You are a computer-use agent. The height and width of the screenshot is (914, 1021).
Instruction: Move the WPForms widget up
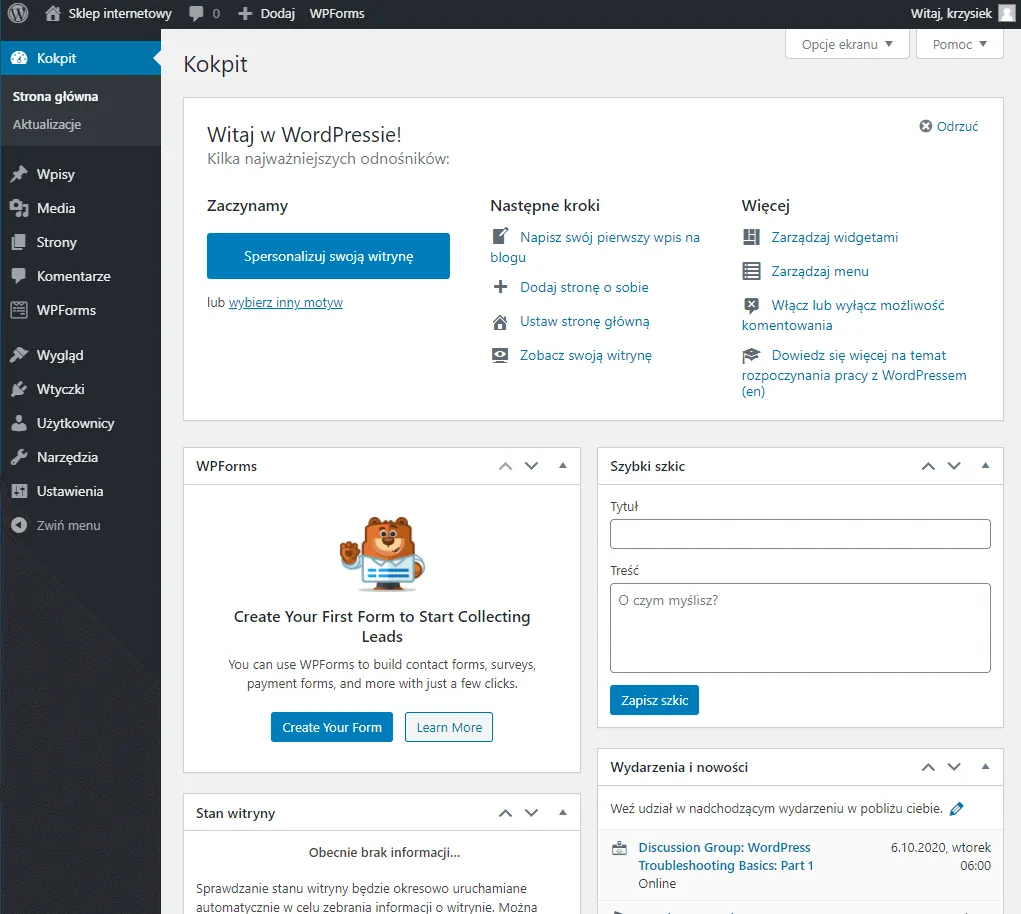[505, 466]
